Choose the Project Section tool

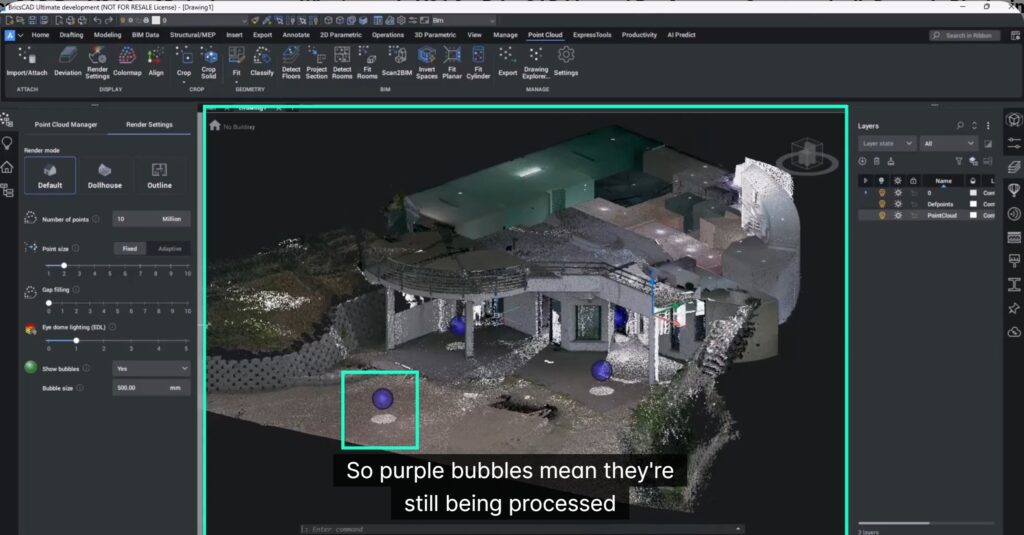click(317, 63)
